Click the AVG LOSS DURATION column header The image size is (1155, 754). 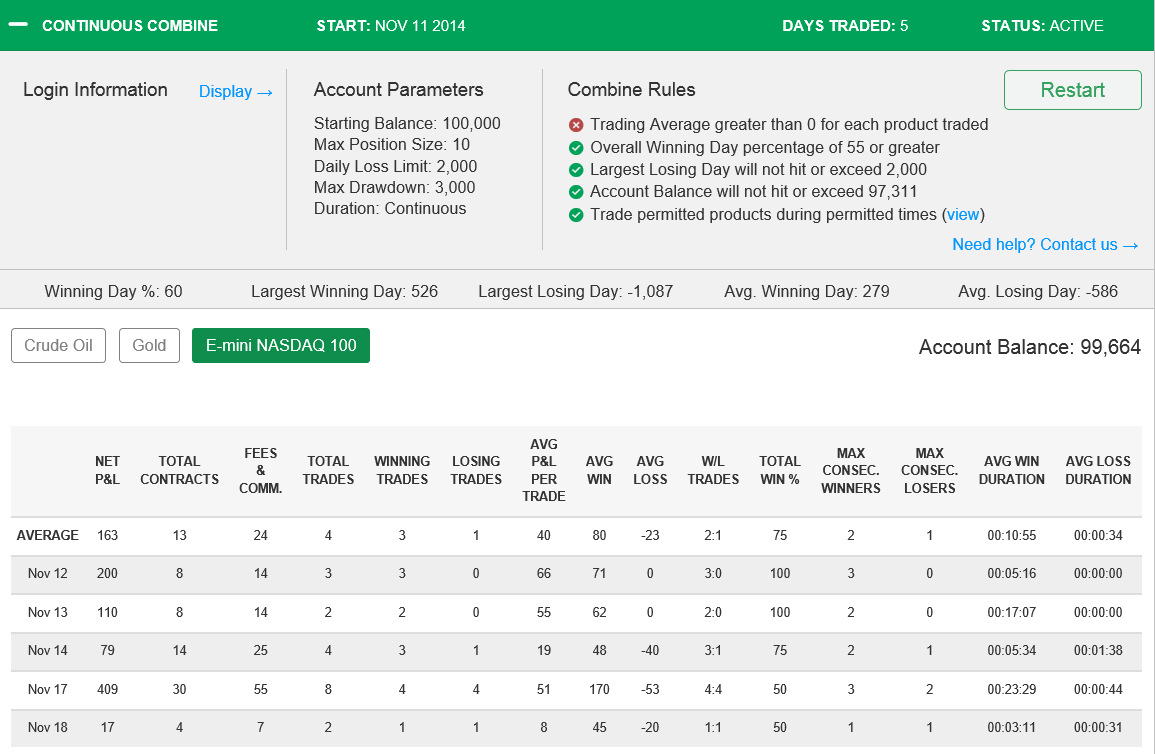pyautogui.click(x=1098, y=470)
